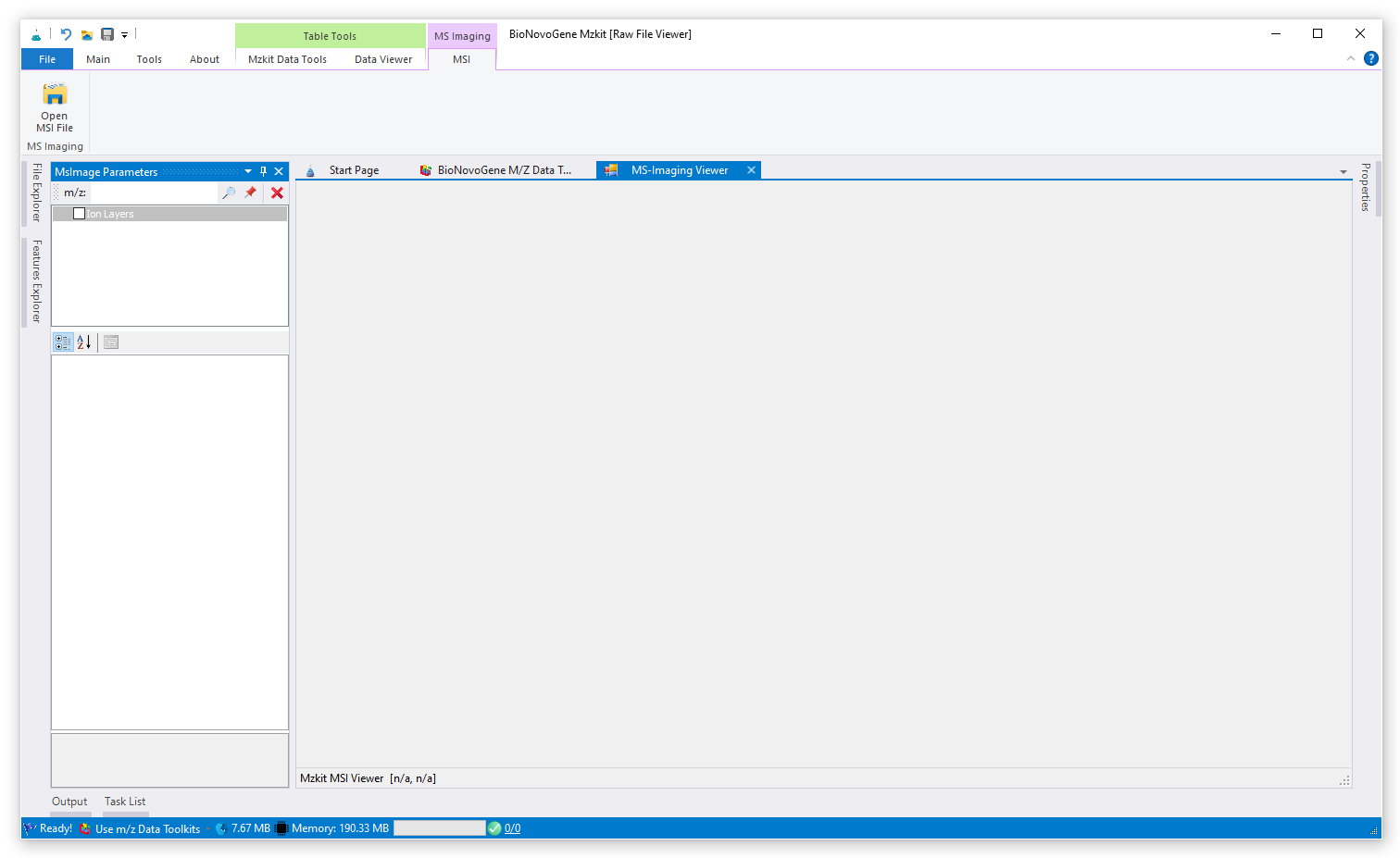Viewport: 1400px width, 858px height.
Task: Click the red X clear icon
Action: click(277, 193)
